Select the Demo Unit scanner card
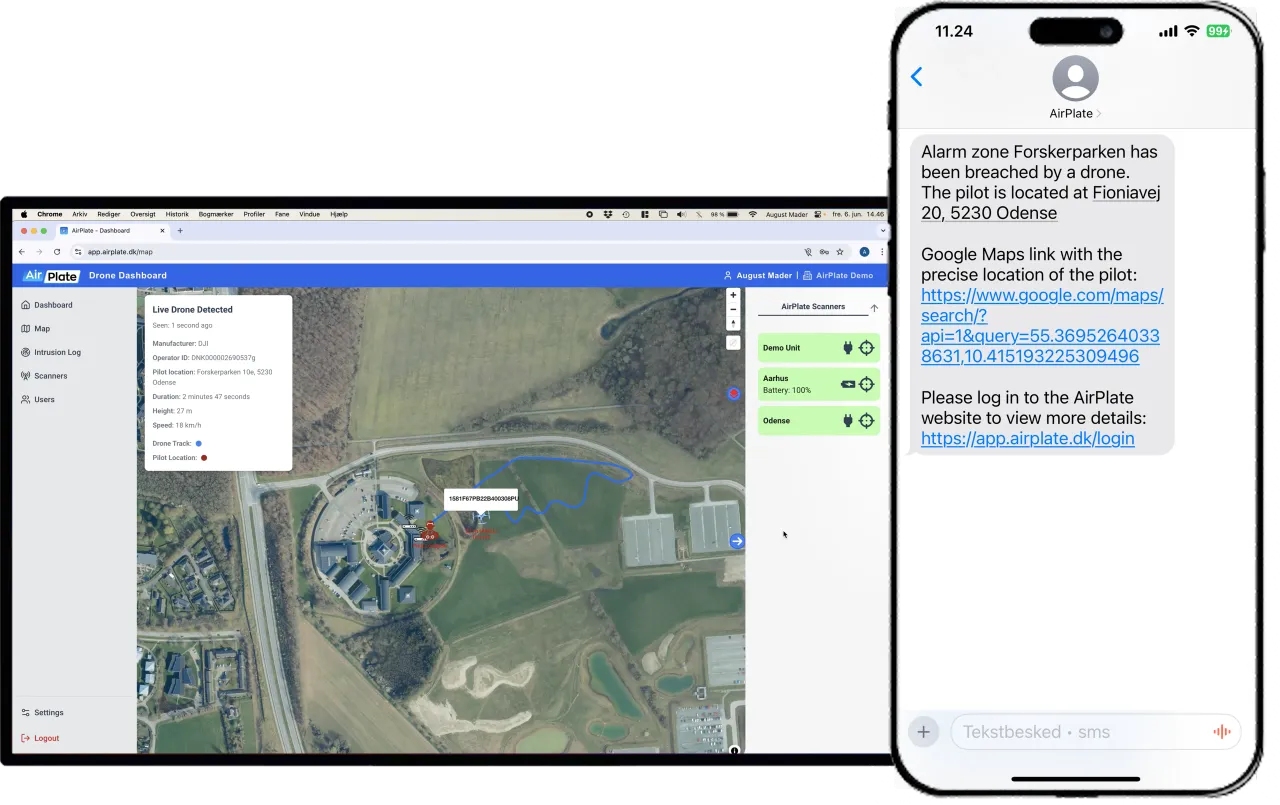The height and width of the screenshot is (805, 1280). click(x=819, y=348)
